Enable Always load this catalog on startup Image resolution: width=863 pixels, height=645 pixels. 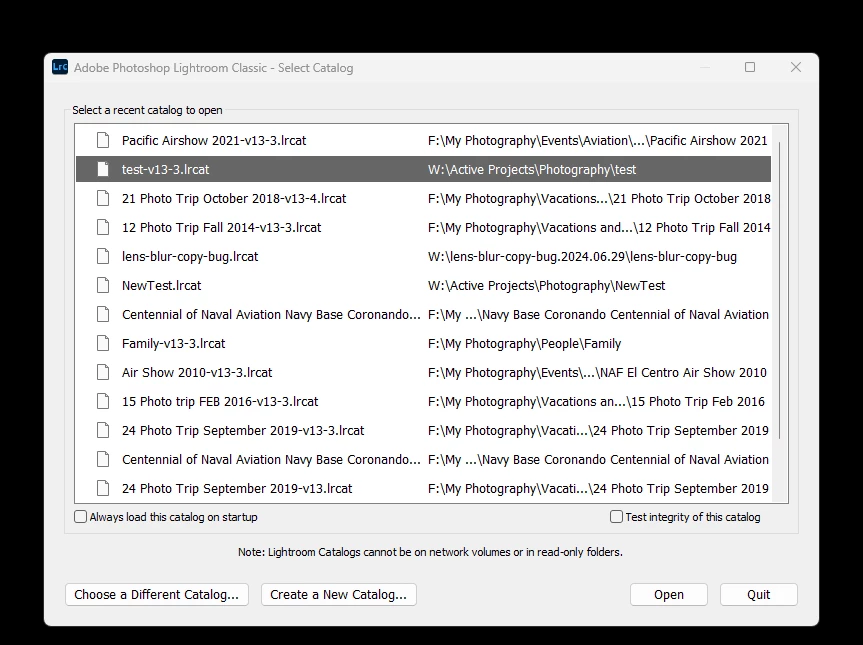pyautogui.click(x=80, y=517)
